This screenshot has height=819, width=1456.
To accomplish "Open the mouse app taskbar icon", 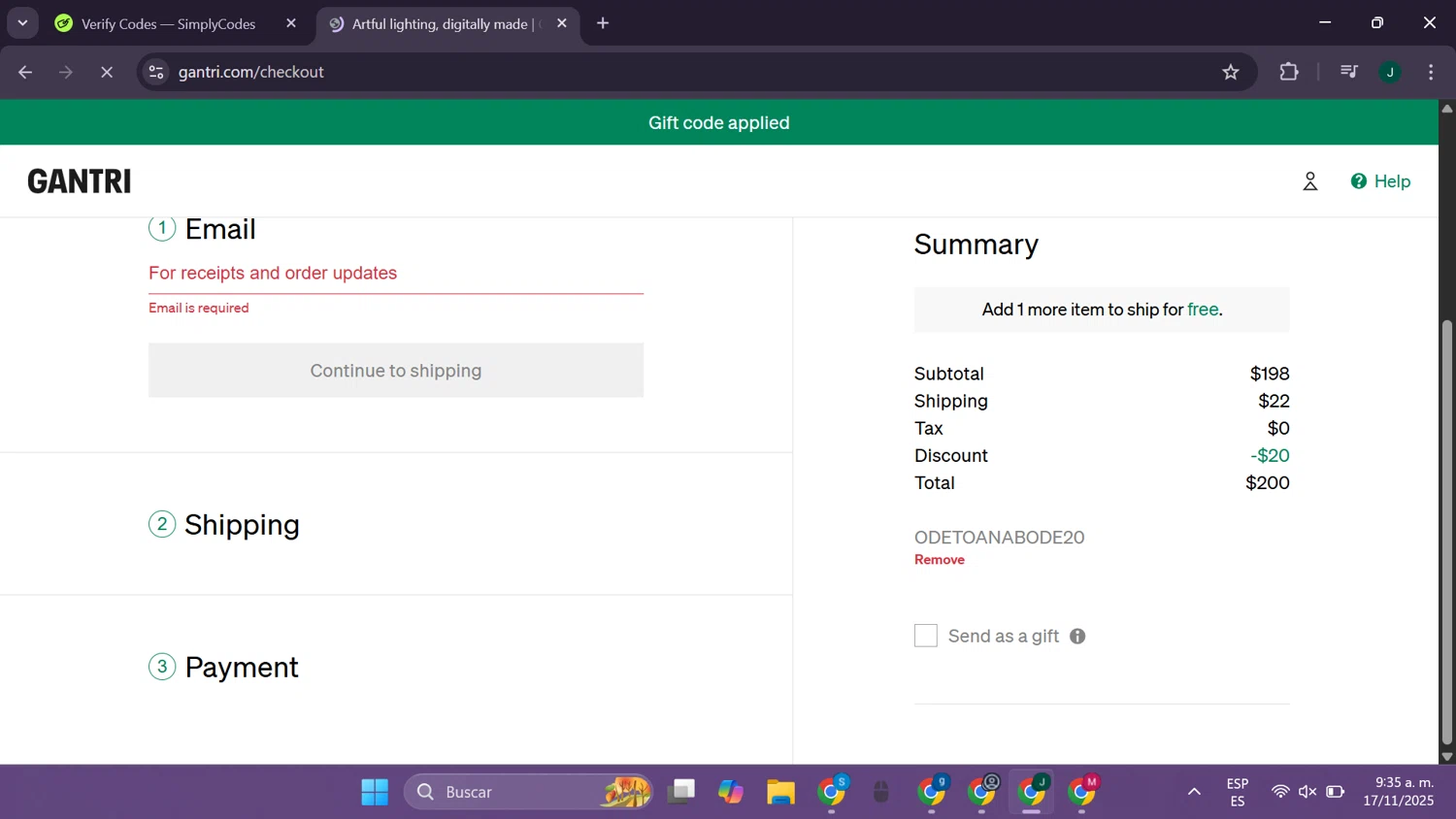I will coord(881,792).
